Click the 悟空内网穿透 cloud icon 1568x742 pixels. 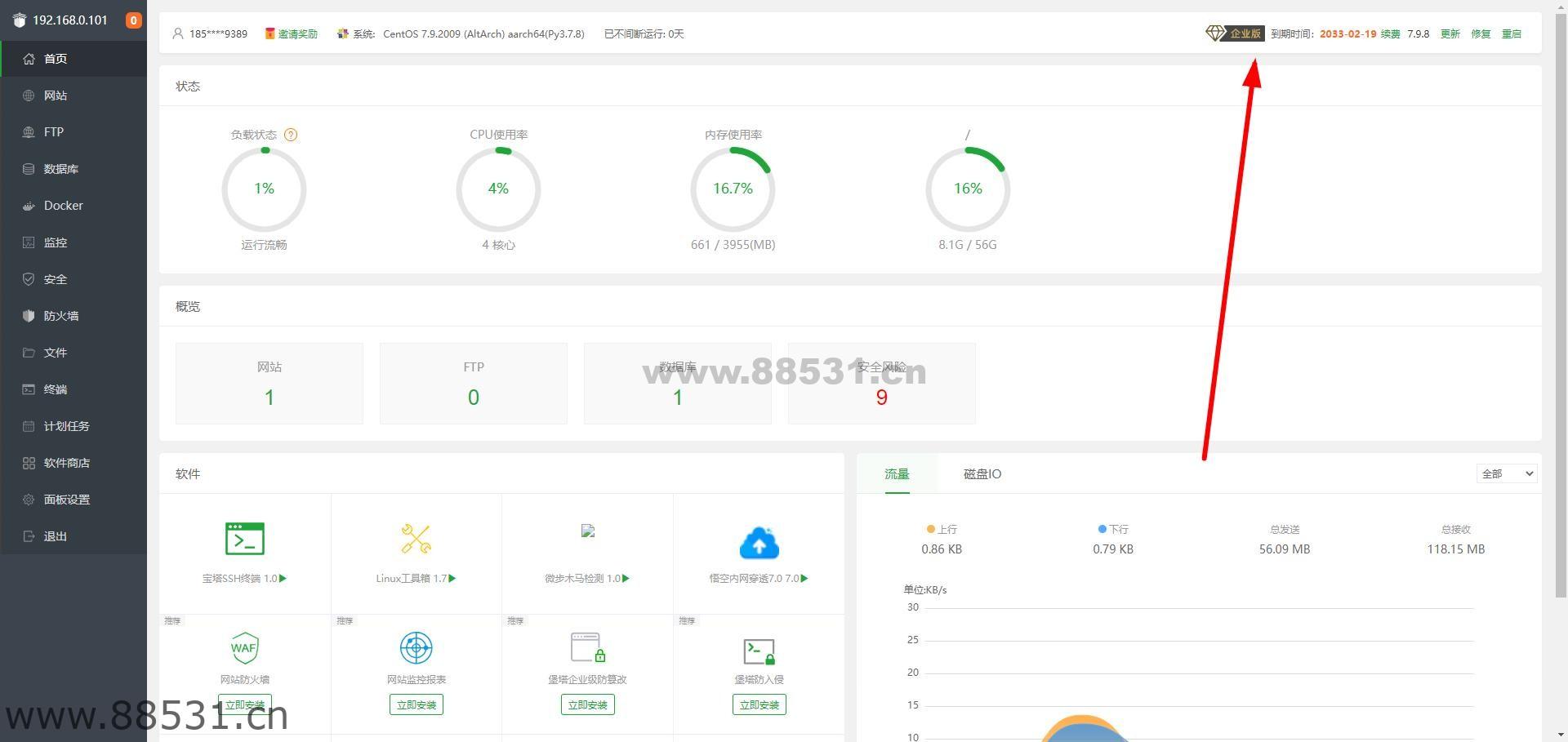[759, 542]
